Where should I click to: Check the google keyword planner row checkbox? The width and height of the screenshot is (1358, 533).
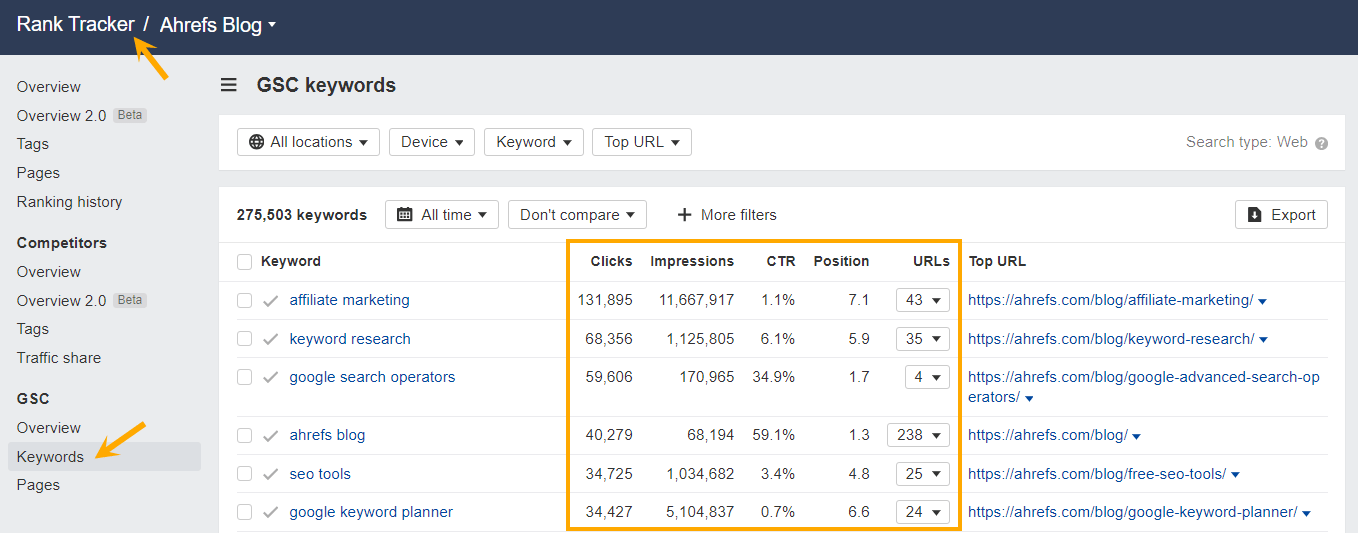pos(244,512)
